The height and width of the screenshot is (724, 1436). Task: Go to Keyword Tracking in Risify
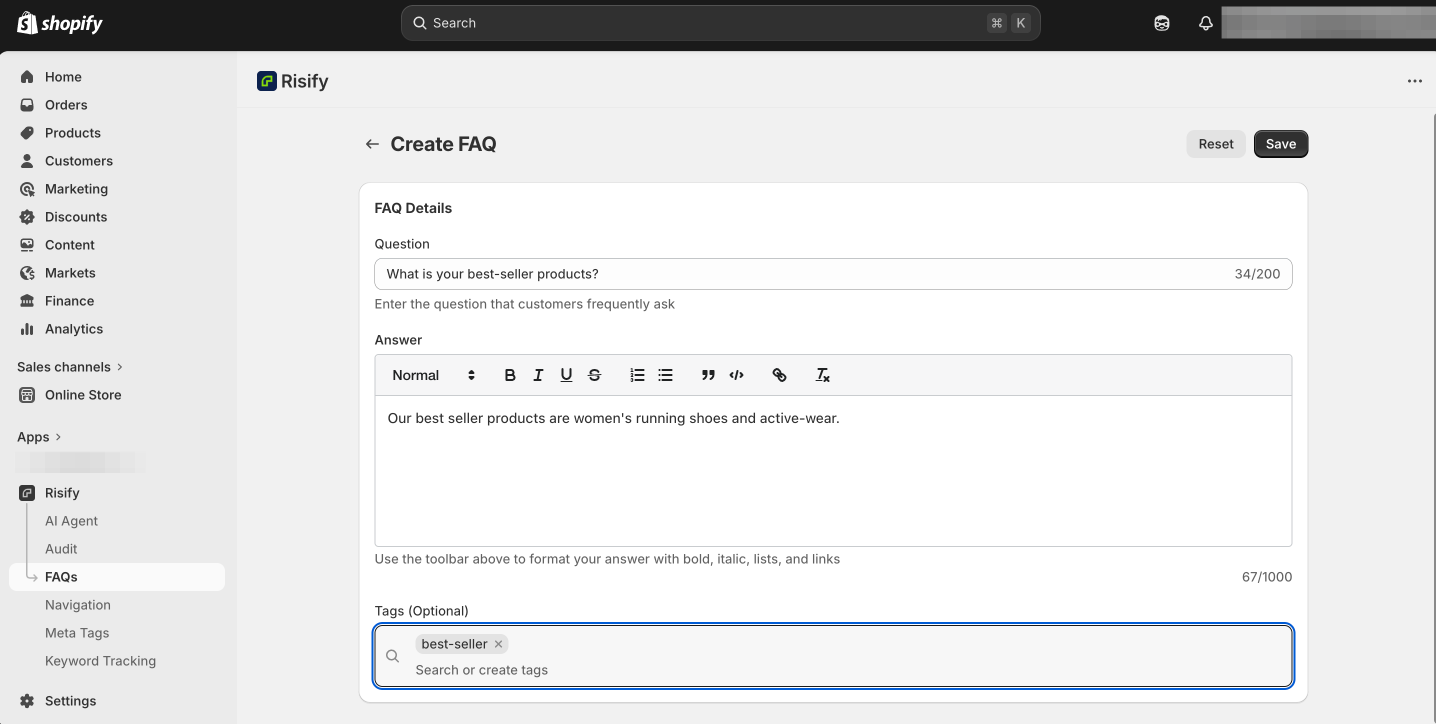(100, 661)
